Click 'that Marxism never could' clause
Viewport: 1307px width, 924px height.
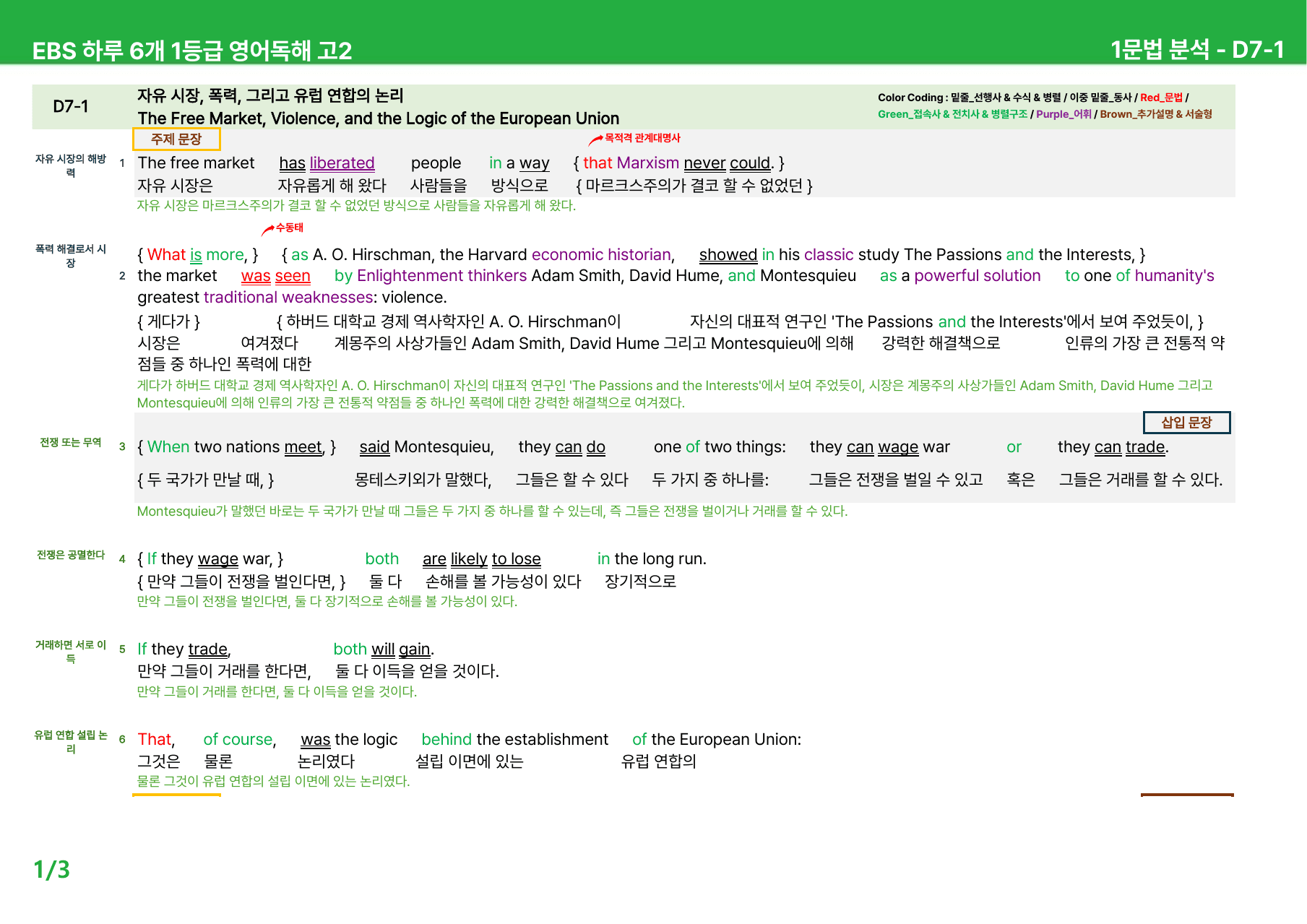(678, 163)
